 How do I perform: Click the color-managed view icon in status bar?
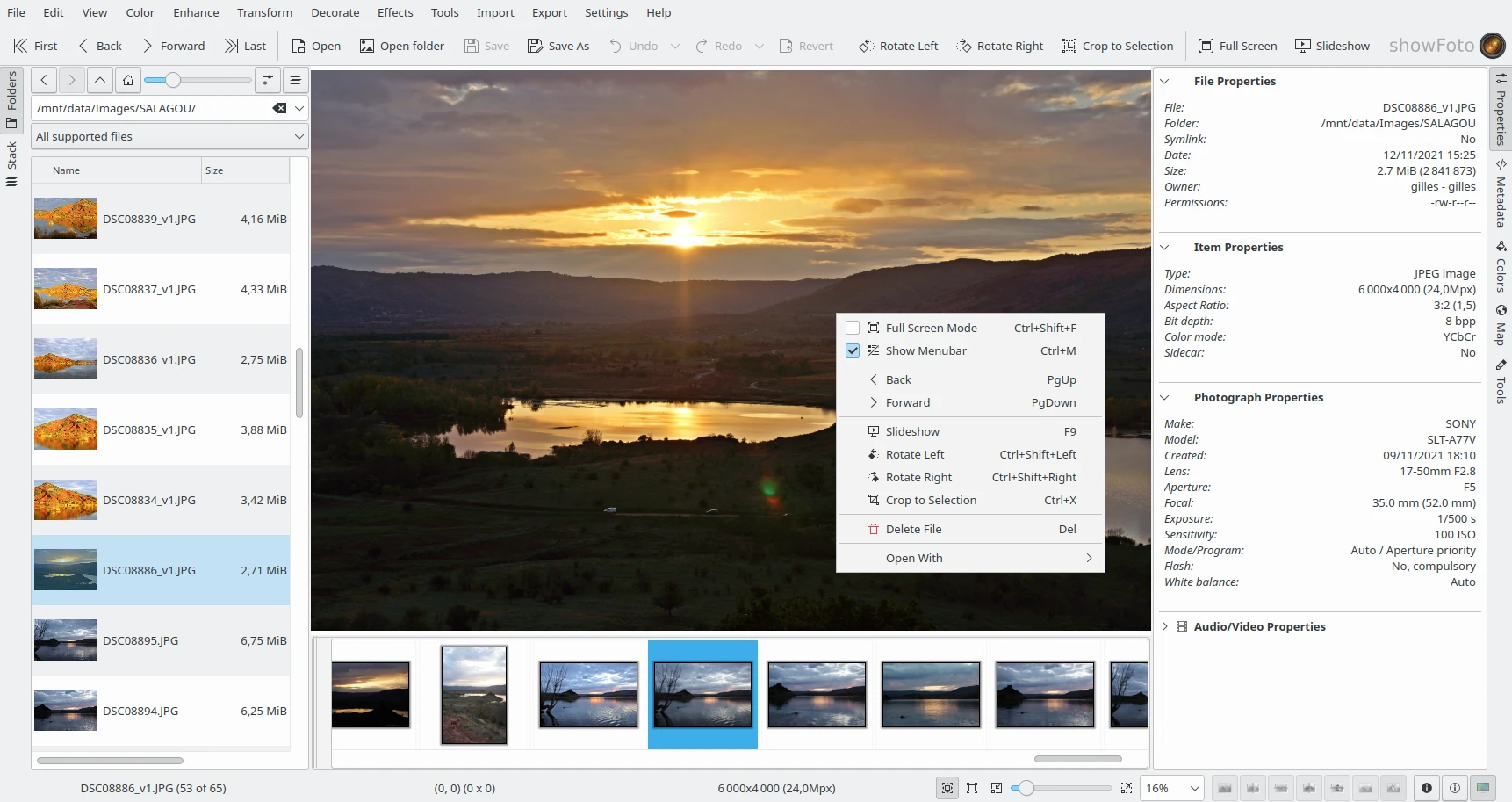click(x=1483, y=788)
